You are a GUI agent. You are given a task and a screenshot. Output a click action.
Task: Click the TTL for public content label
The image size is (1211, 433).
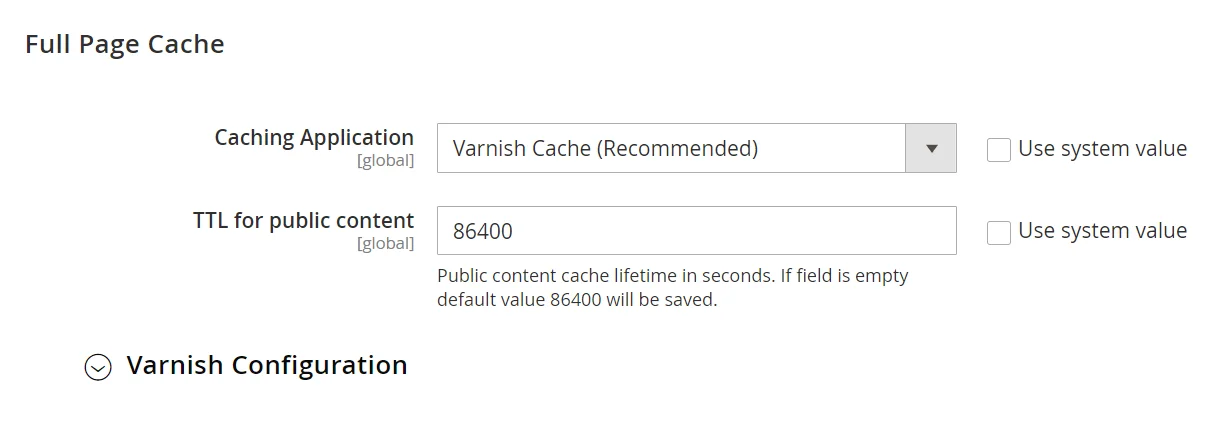303,220
